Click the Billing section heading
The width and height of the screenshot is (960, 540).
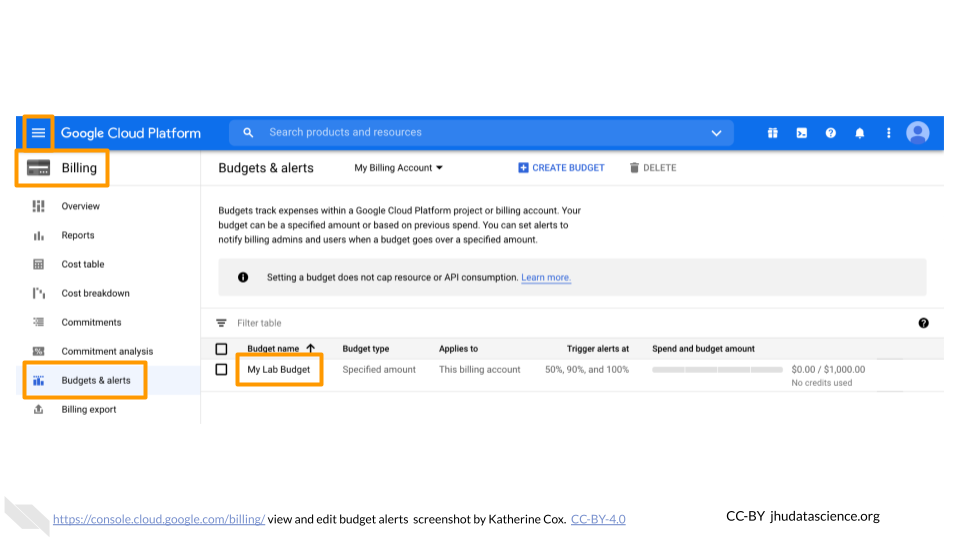pos(79,168)
